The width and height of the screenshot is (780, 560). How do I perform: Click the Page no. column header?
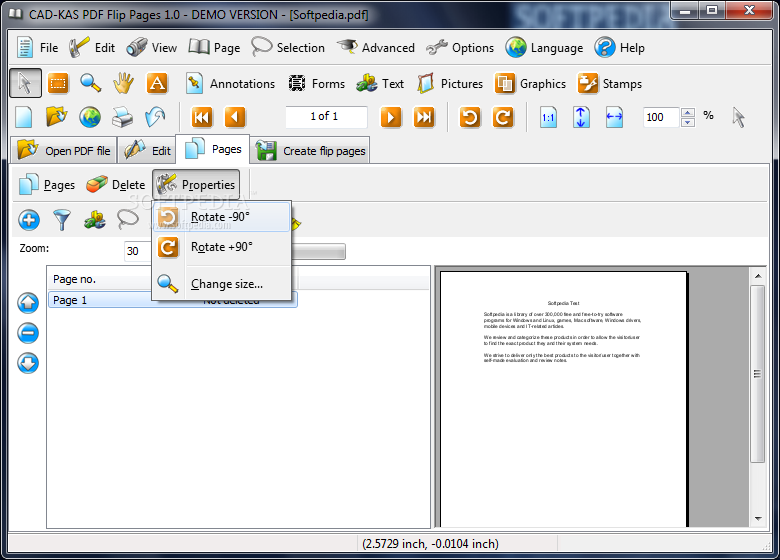(x=99, y=280)
